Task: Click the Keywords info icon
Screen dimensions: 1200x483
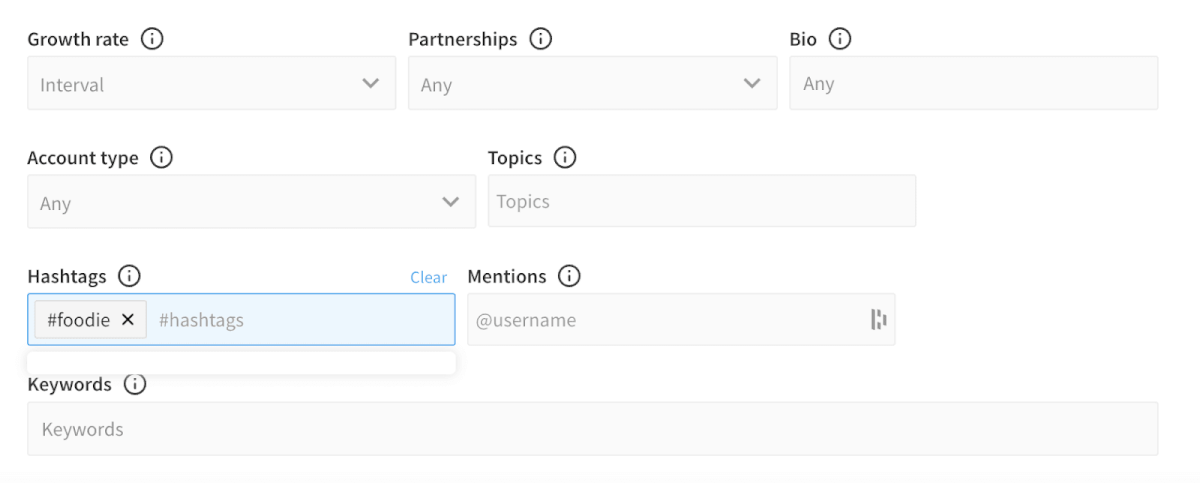Action: (x=134, y=385)
